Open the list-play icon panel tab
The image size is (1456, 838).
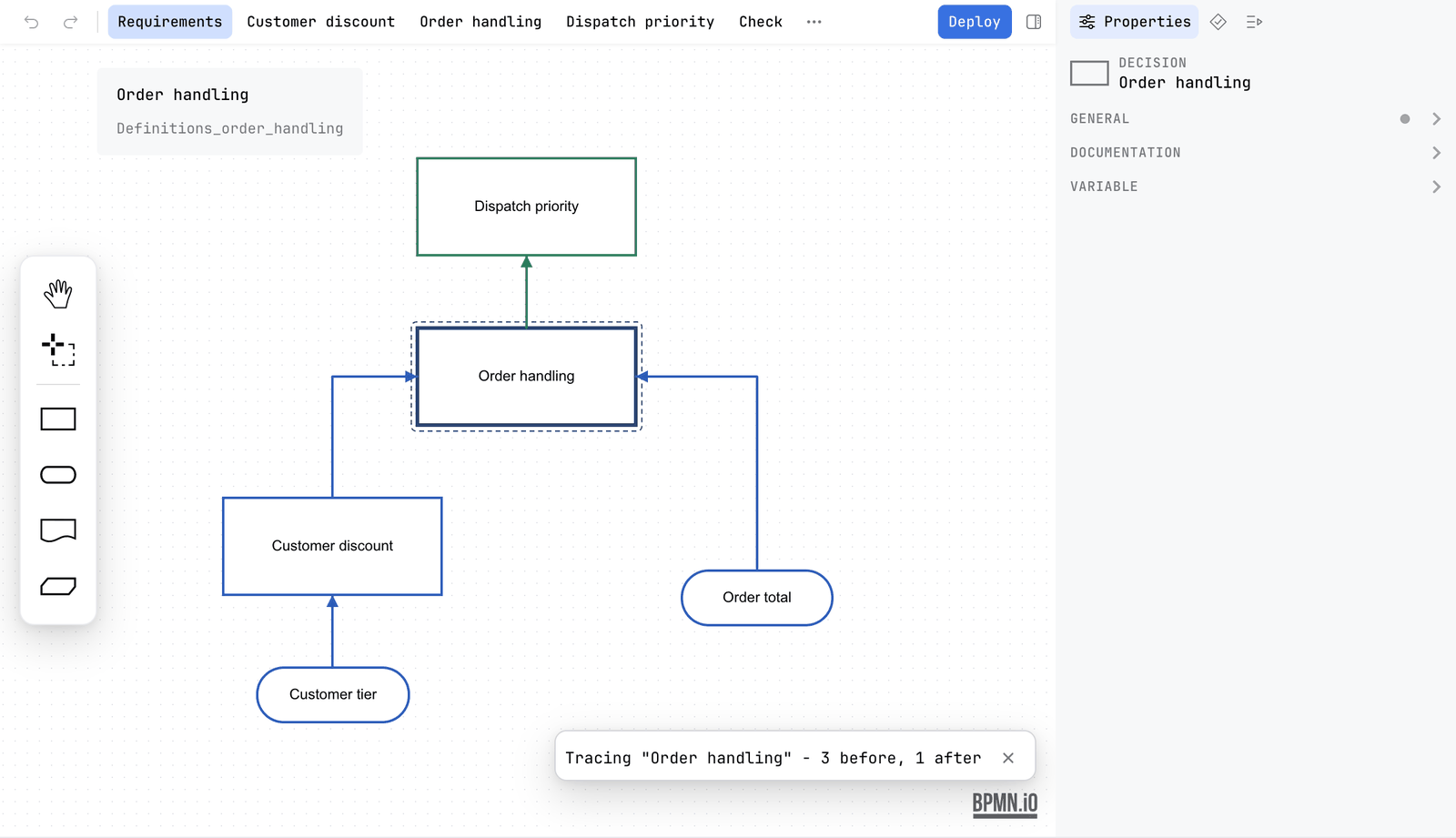click(1254, 22)
